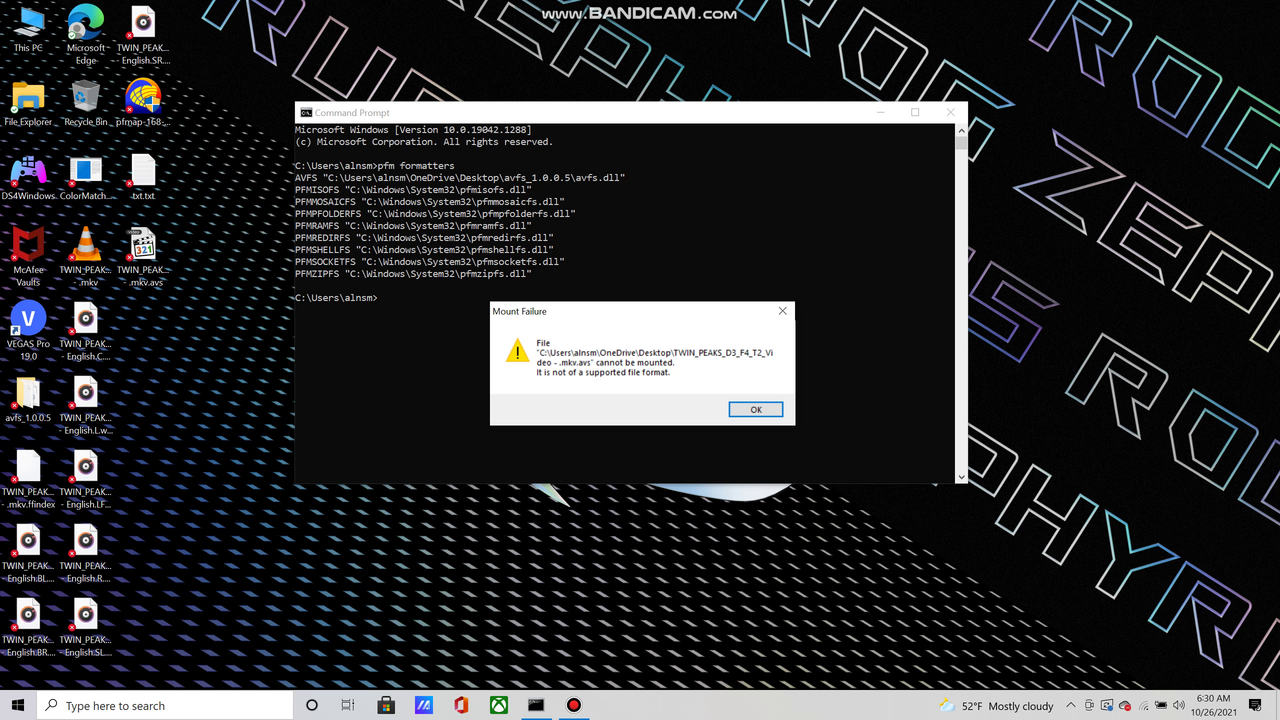Select the txt.txt file on the desktop
The width and height of the screenshot is (1280, 720).
pyautogui.click(x=143, y=178)
